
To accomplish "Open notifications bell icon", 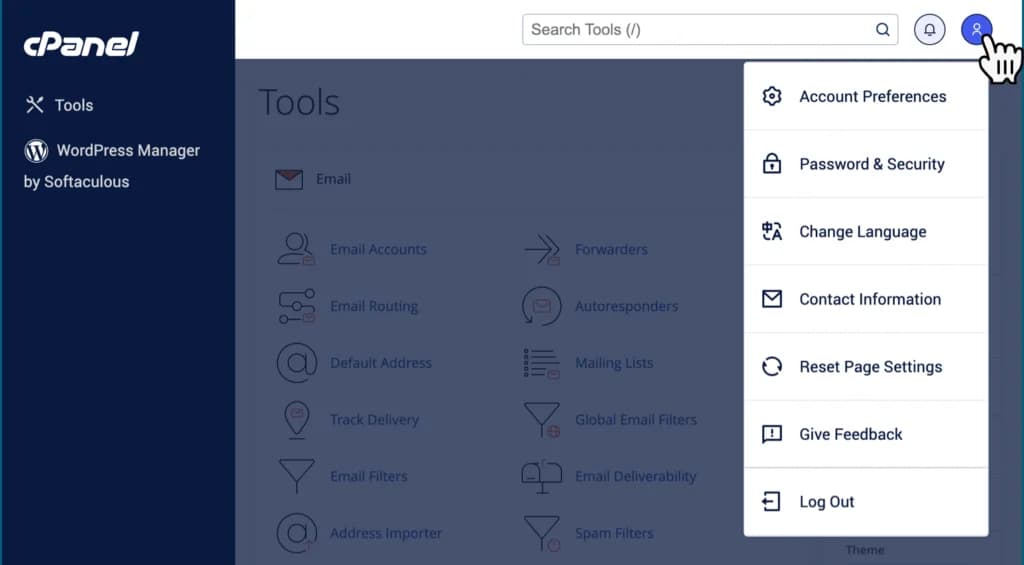I will (x=929, y=29).
